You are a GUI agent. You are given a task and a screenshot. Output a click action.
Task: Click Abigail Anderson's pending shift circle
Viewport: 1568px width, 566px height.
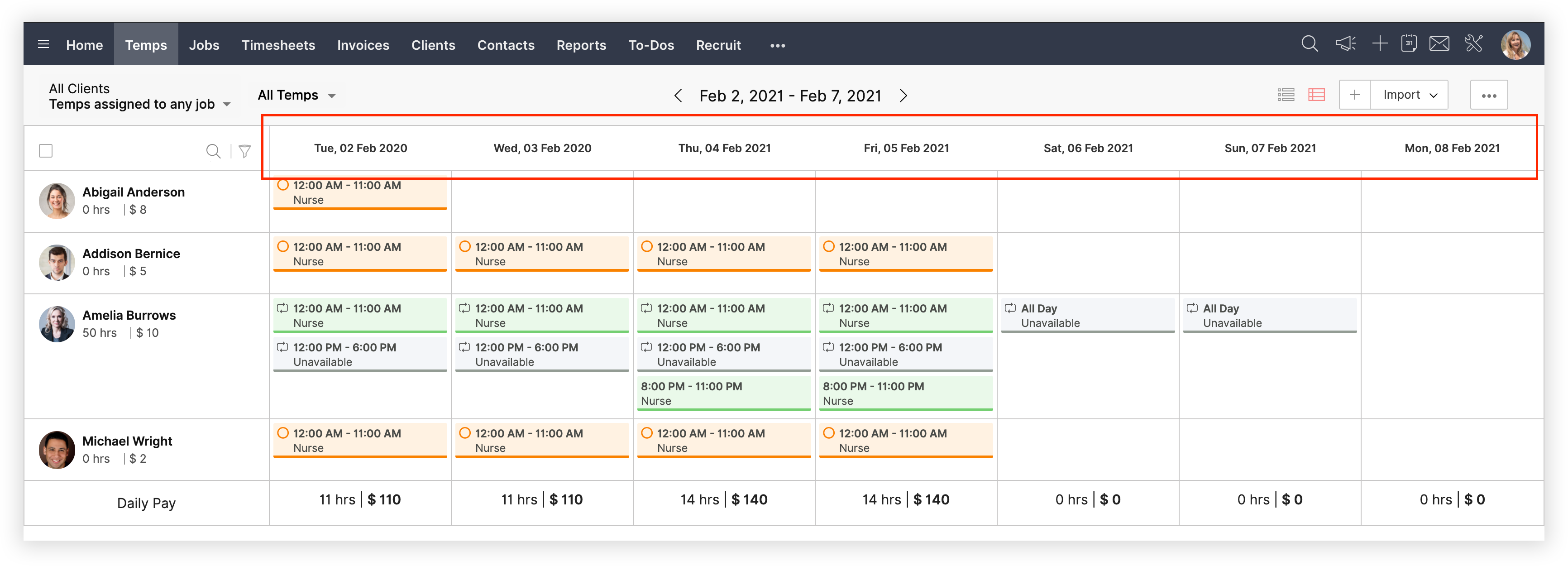283,185
